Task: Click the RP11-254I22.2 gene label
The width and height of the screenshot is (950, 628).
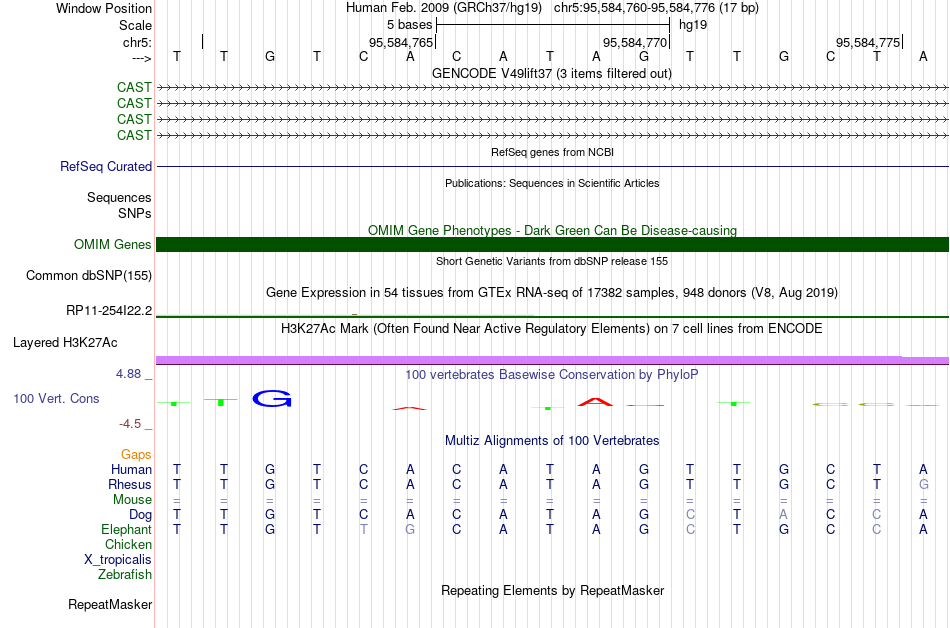Action: point(109,311)
